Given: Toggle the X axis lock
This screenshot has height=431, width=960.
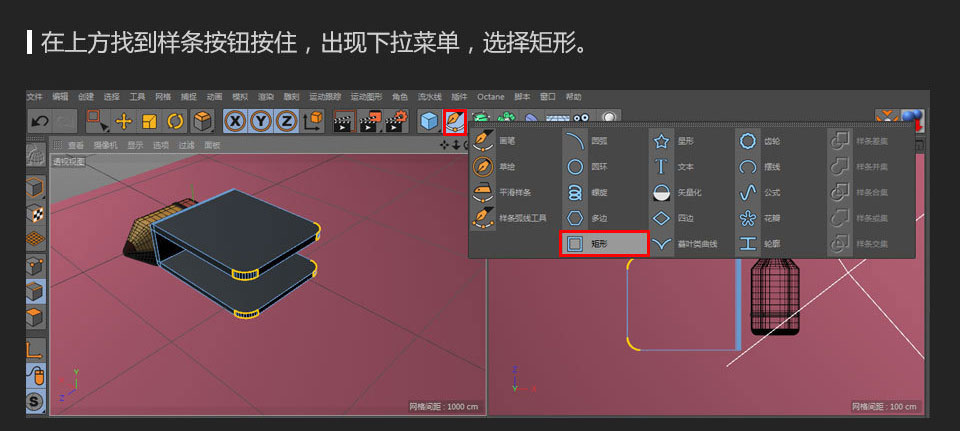Looking at the screenshot, I should (235, 121).
